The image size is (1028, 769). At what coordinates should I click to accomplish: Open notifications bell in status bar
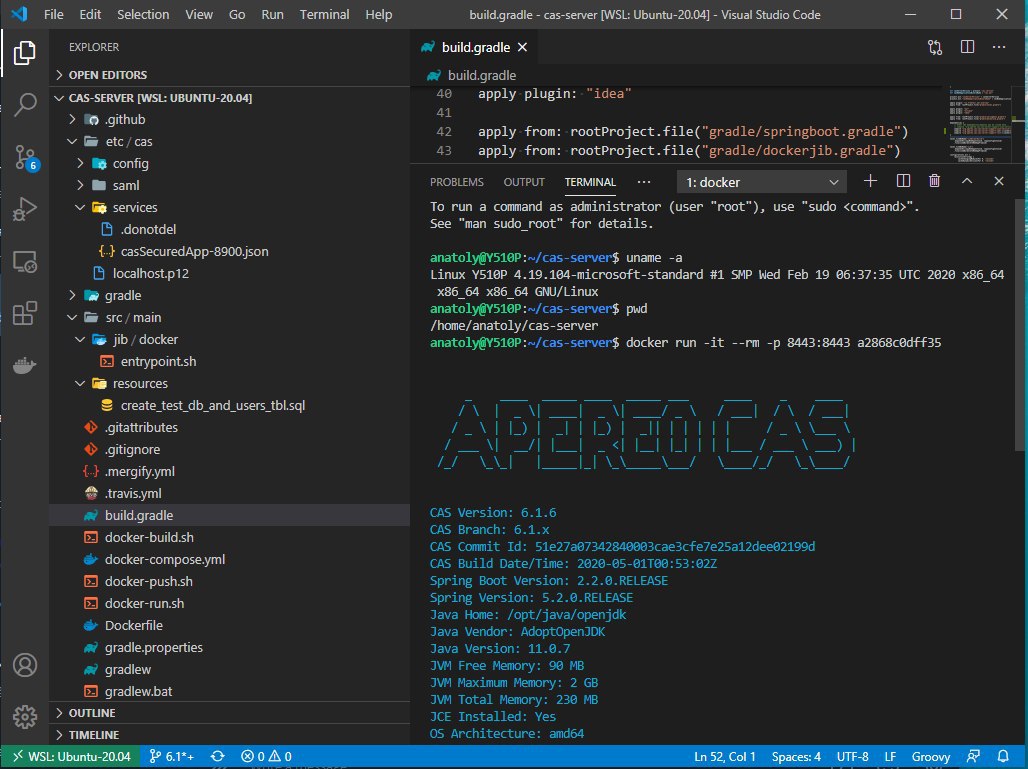1002,757
